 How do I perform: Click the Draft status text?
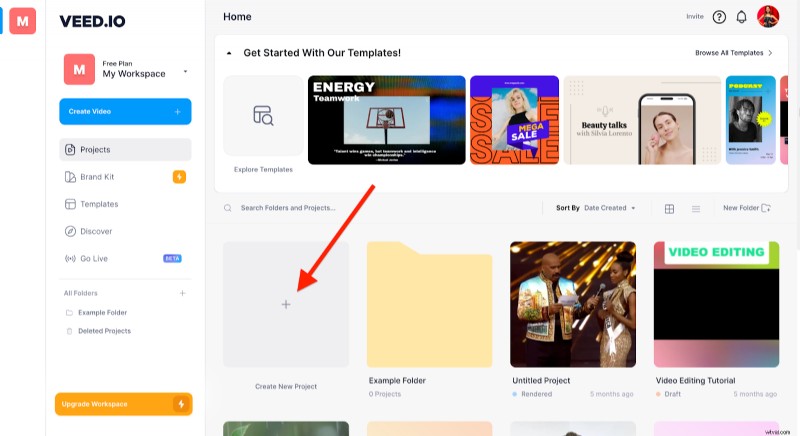[x=672, y=394]
